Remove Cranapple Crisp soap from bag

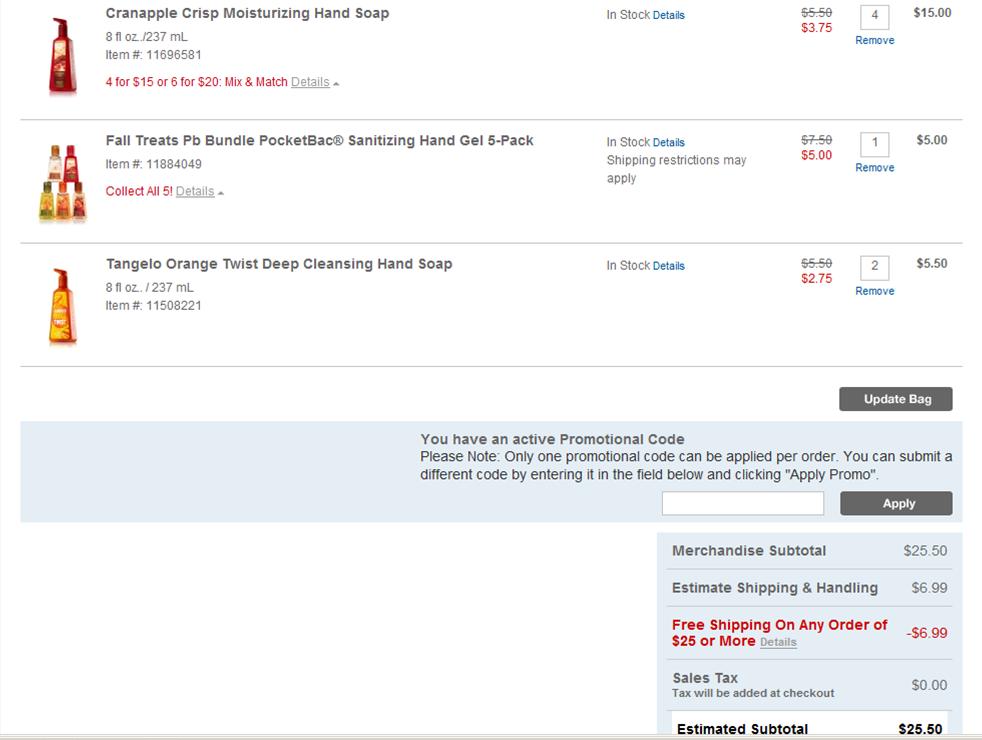coord(875,40)
